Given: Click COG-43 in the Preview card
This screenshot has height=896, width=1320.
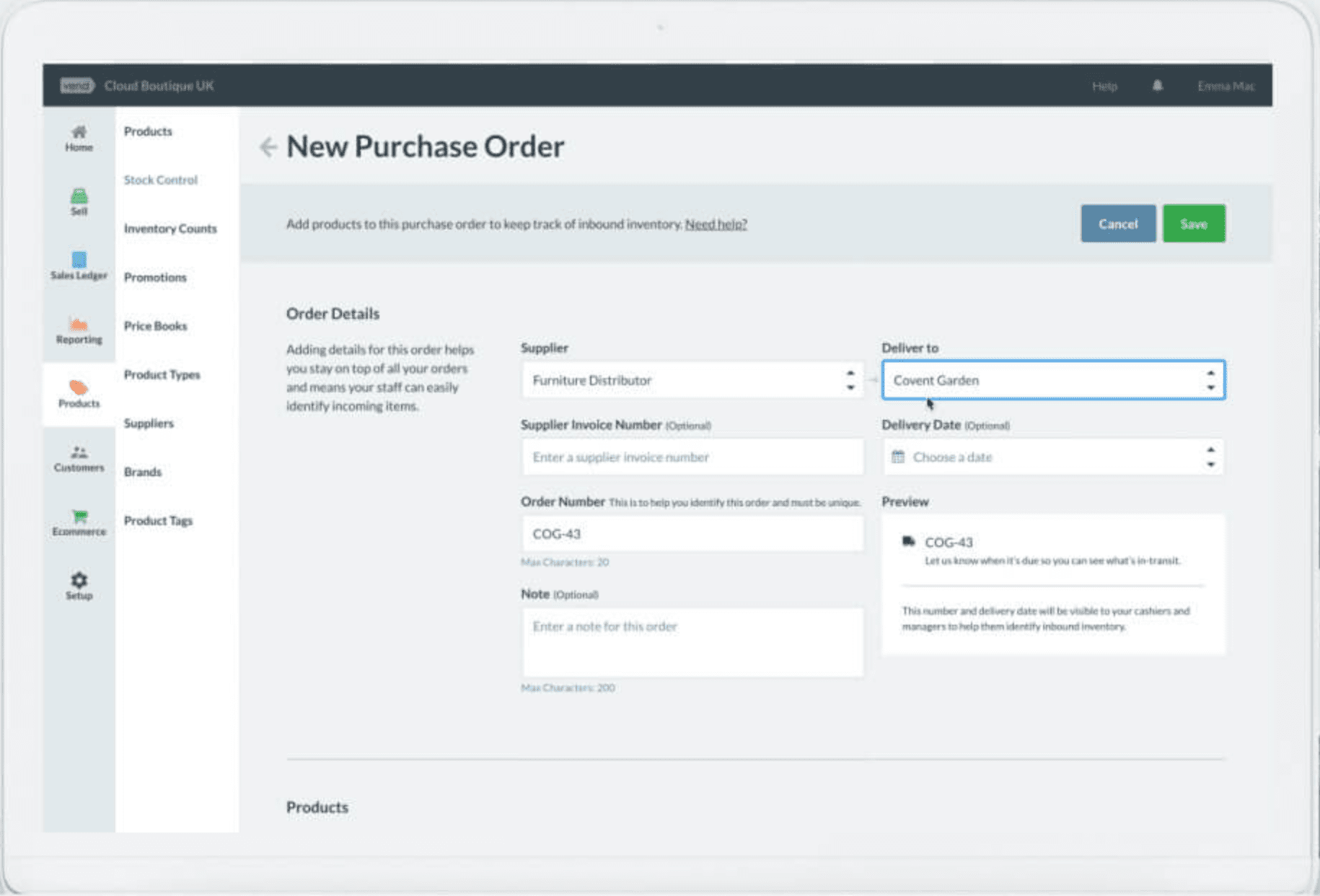Looking at the screenshot, I should [949, 542].
